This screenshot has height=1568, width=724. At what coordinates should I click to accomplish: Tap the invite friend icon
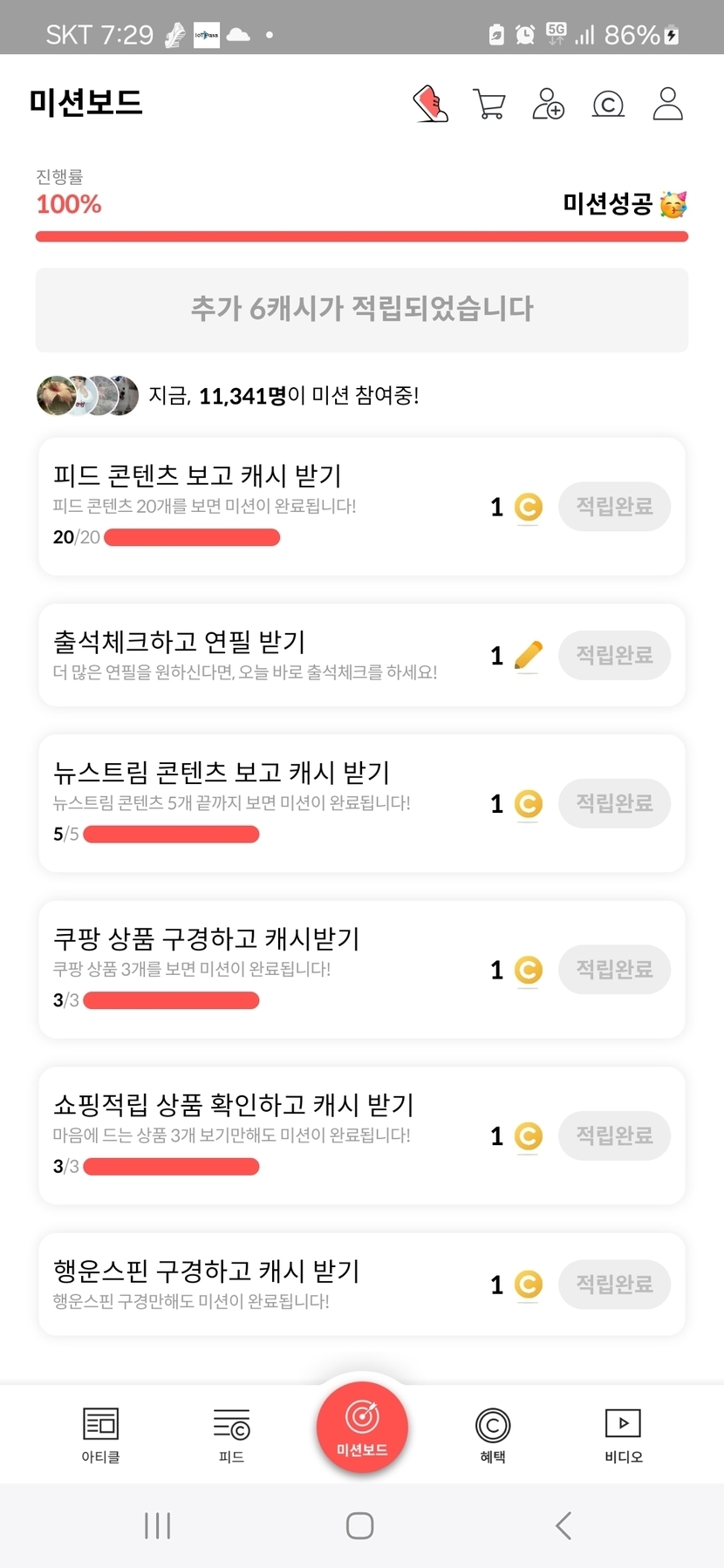pyautogui.click(x=548, y=104)
